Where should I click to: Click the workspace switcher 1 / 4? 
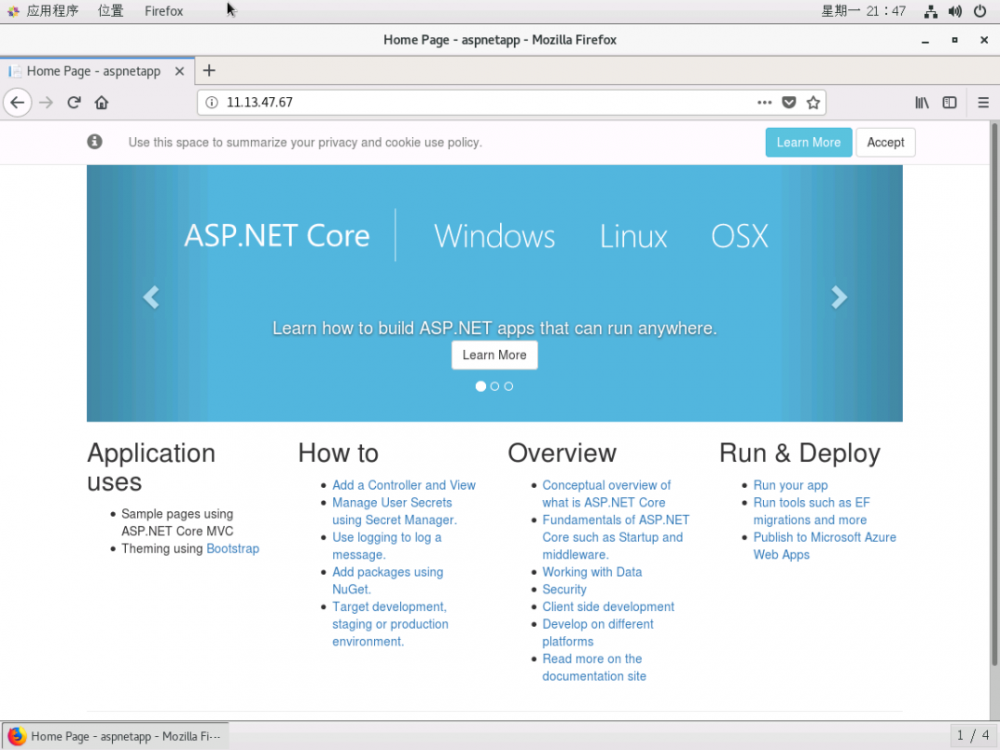pos(973,735)
